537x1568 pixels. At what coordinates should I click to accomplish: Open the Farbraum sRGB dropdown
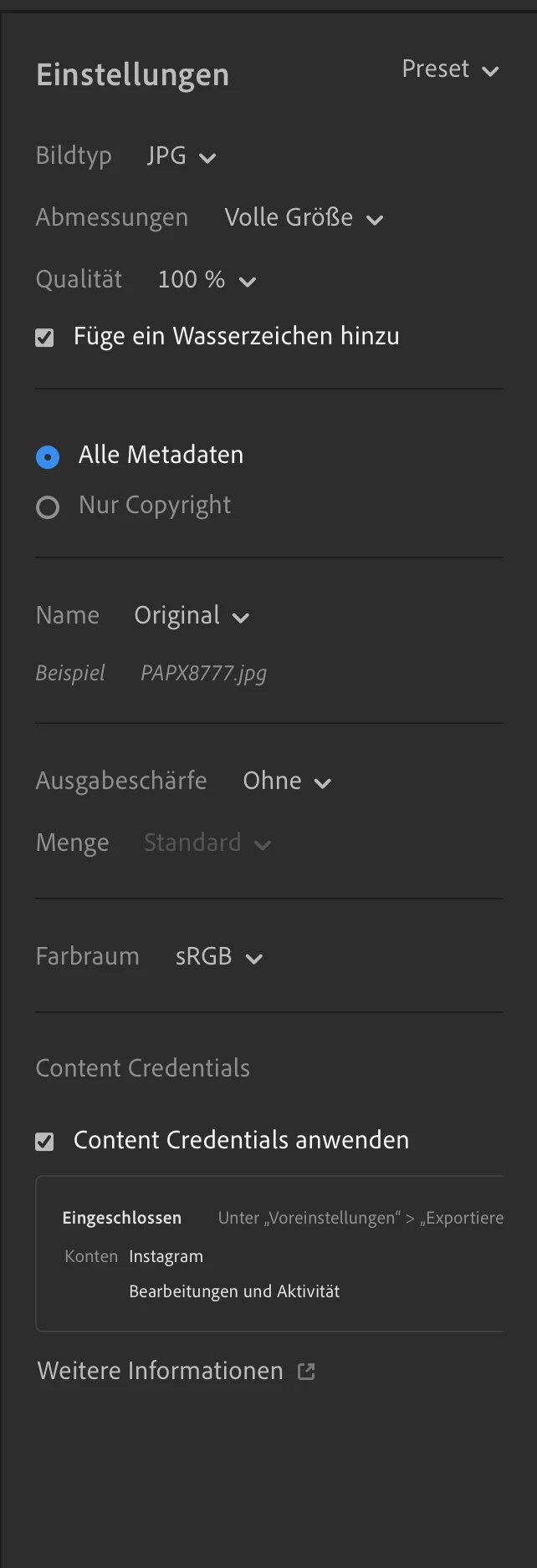click(x=219, y=957)
